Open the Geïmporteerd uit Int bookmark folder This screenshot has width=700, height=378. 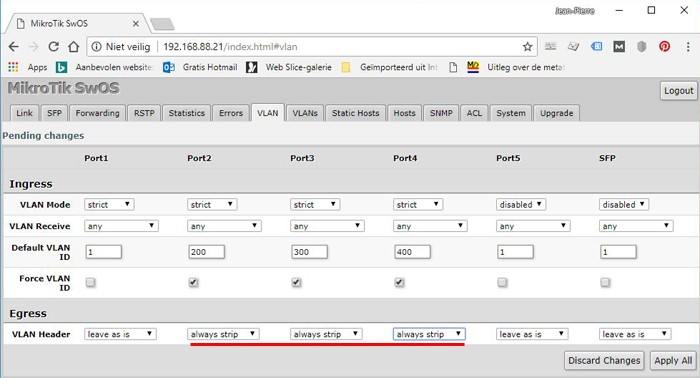[x=389, y=67]
